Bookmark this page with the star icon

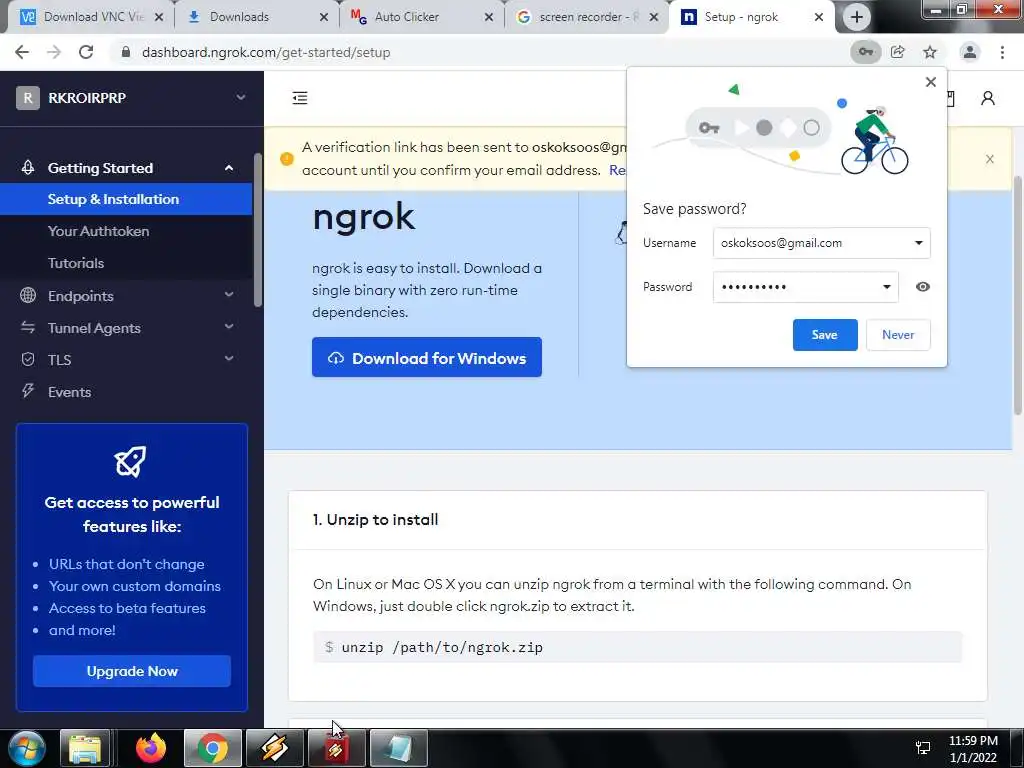click(x=930, y=52)
